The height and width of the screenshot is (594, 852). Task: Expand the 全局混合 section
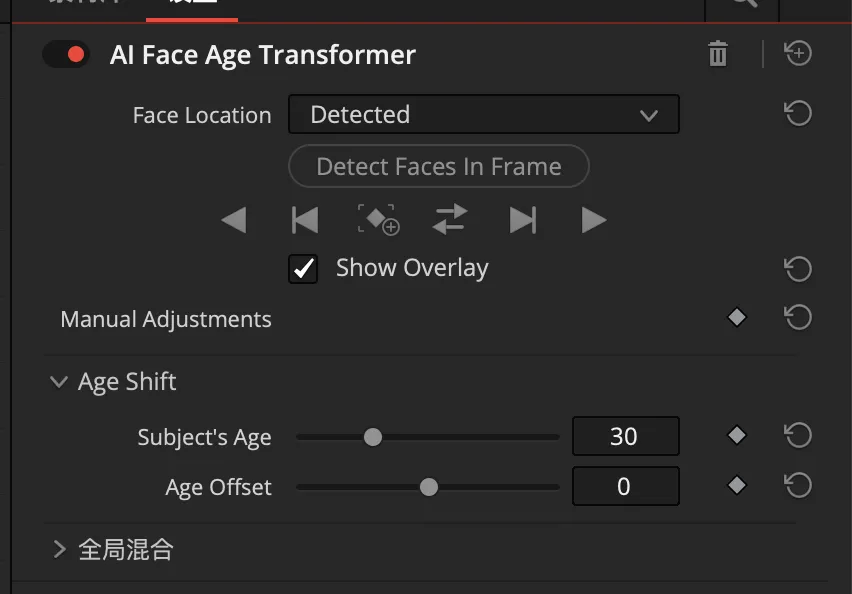tap(59, 549)
